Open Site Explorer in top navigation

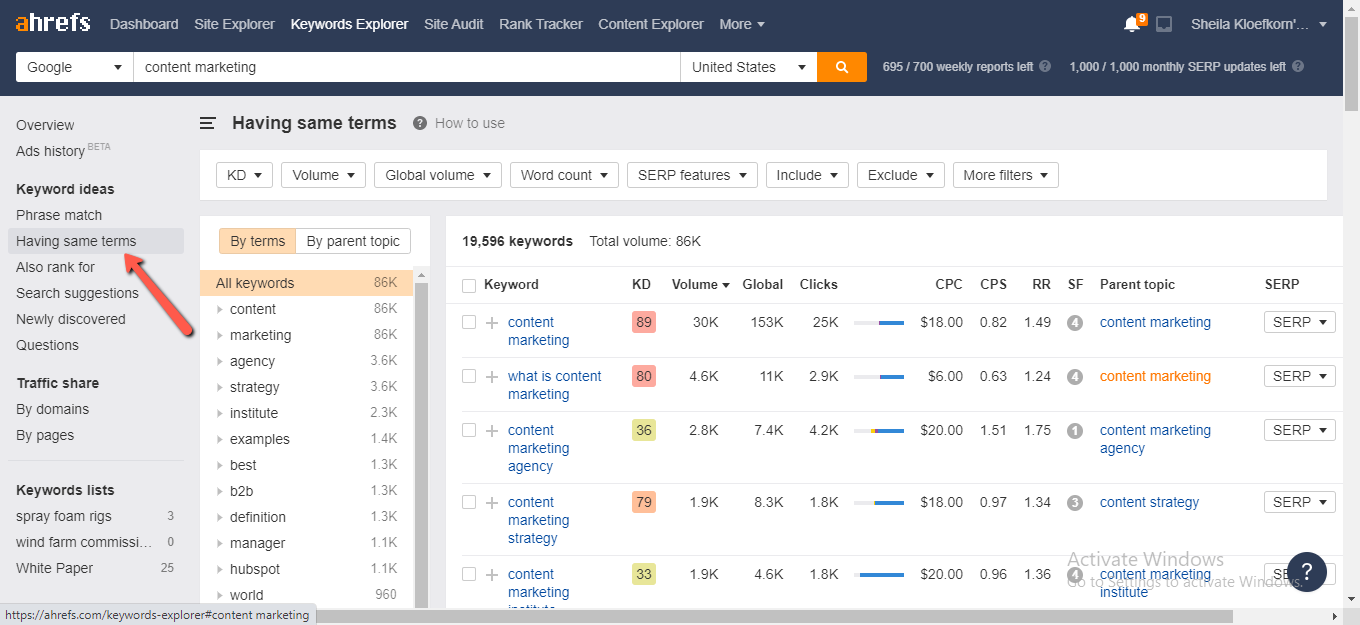[235, 24]
